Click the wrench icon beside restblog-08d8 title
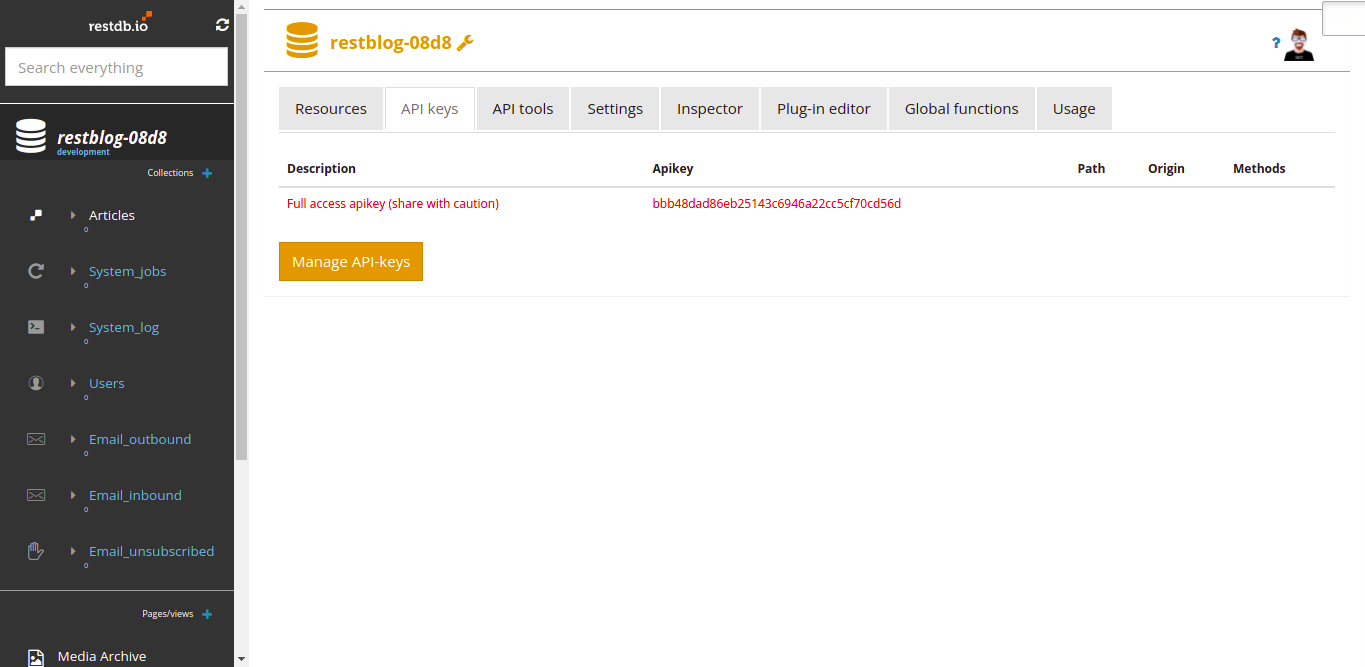Viewport: 1365px width, 667px height. pyautogui.click(x=465, y=42)
